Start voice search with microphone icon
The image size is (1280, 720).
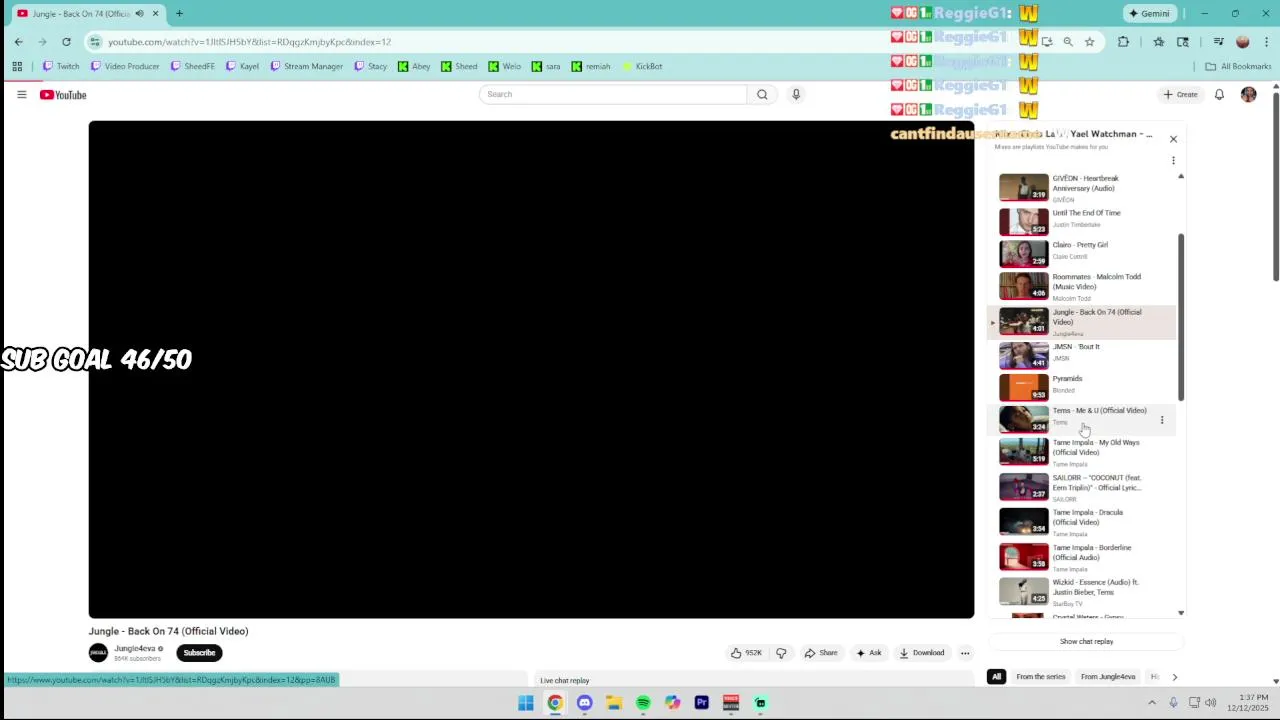796,94
